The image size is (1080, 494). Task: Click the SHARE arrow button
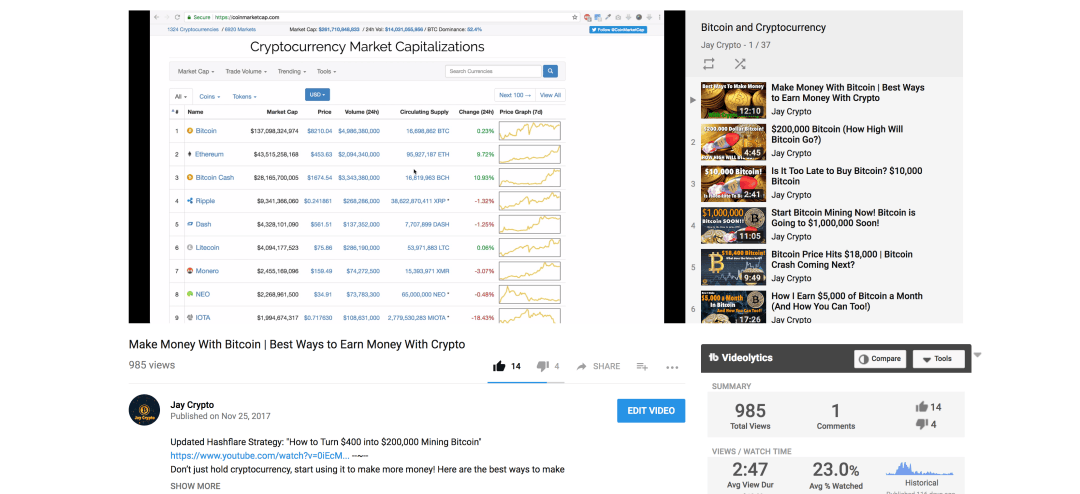coord(598,367)
